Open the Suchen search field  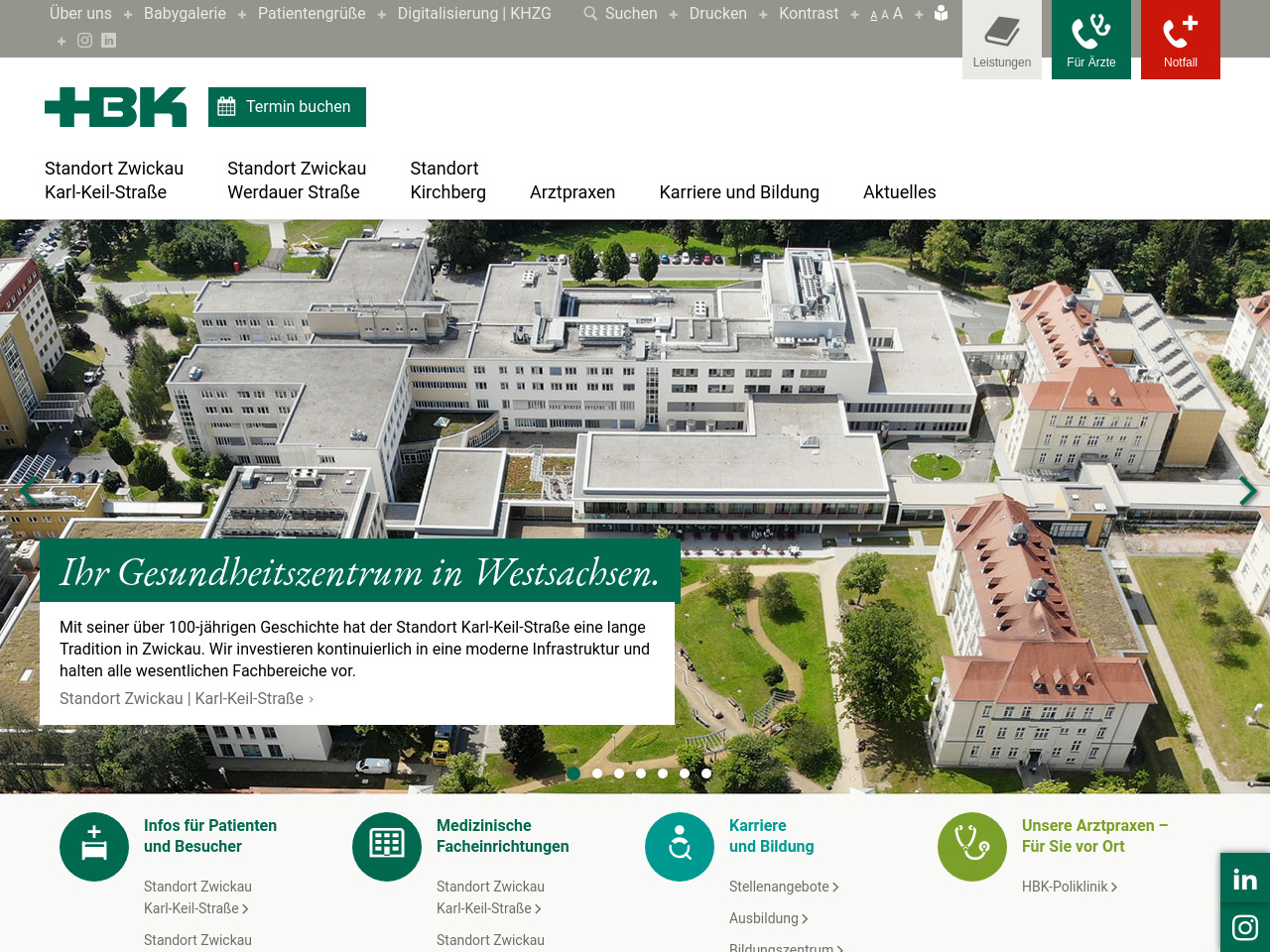[621, 14]
